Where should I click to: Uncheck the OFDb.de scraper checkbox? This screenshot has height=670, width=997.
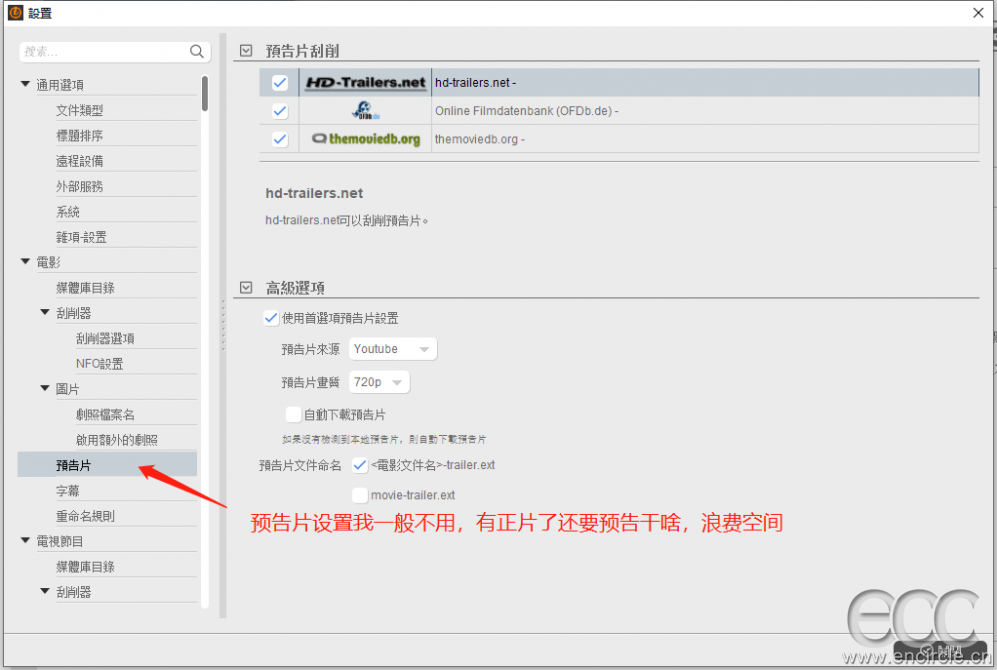click(x=280, y=111)
